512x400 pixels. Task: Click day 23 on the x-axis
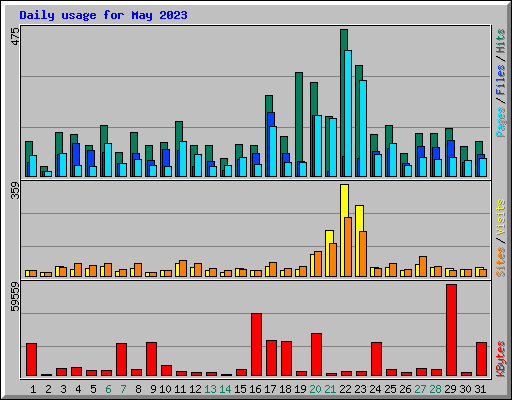coord(360,389)
